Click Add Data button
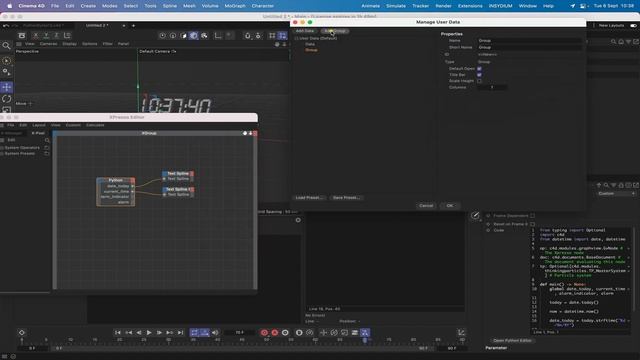Viewport: 640px width, 360px height. pos(304,31)
